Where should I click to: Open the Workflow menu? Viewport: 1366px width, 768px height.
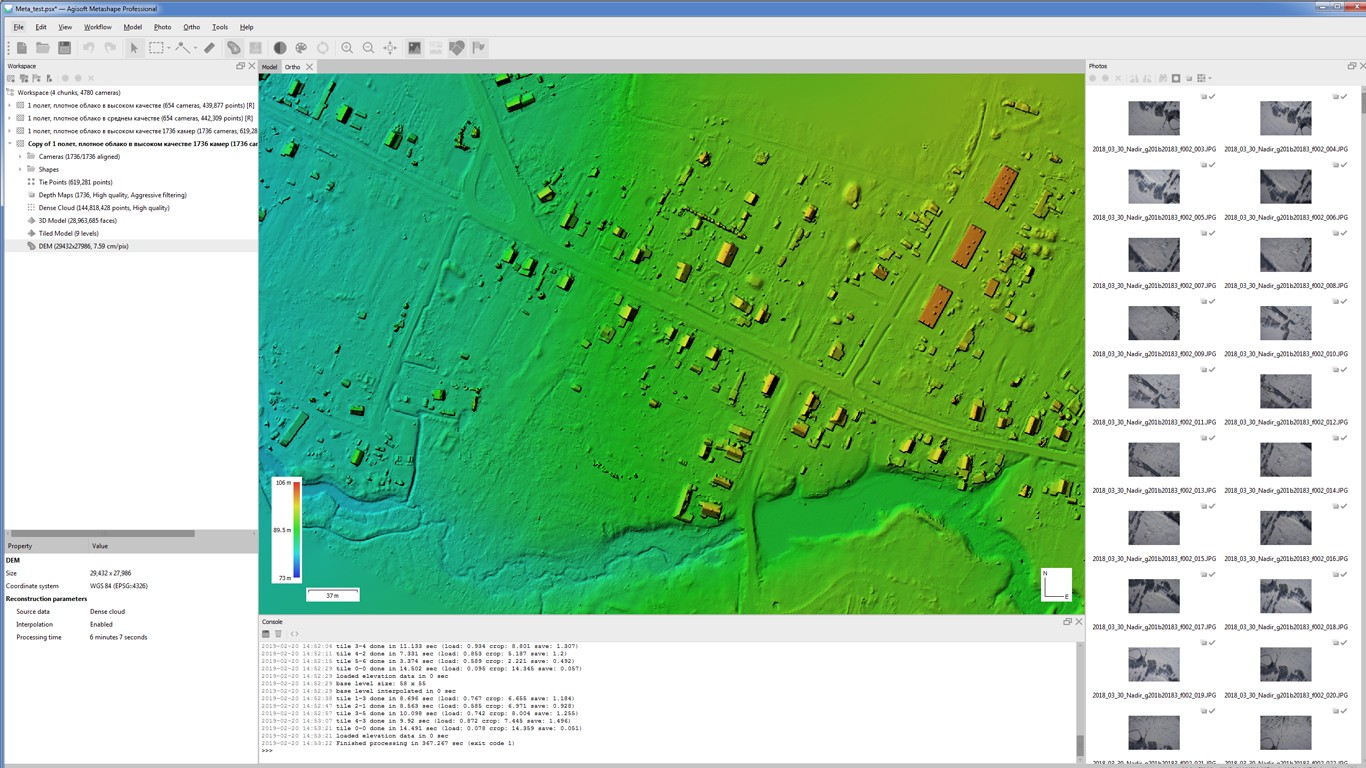coord(97,27)
